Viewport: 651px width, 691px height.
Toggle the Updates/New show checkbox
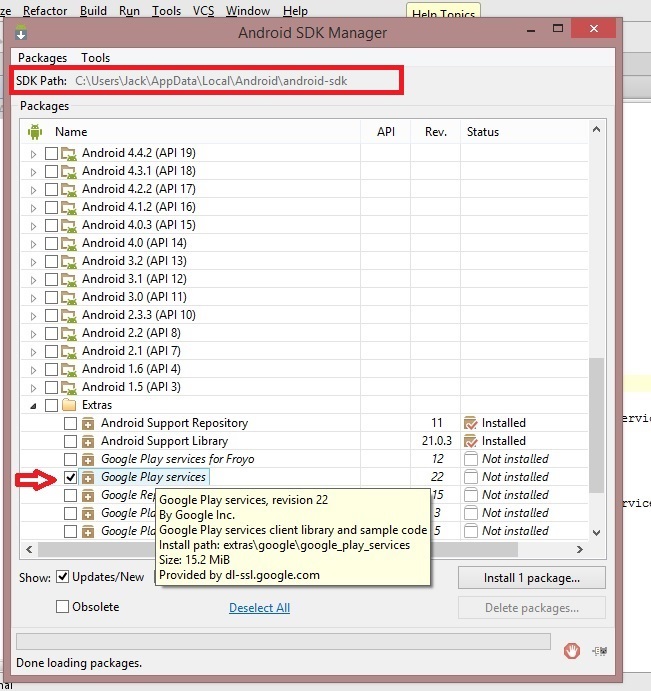pyautogui.click(x=63, y=577)
